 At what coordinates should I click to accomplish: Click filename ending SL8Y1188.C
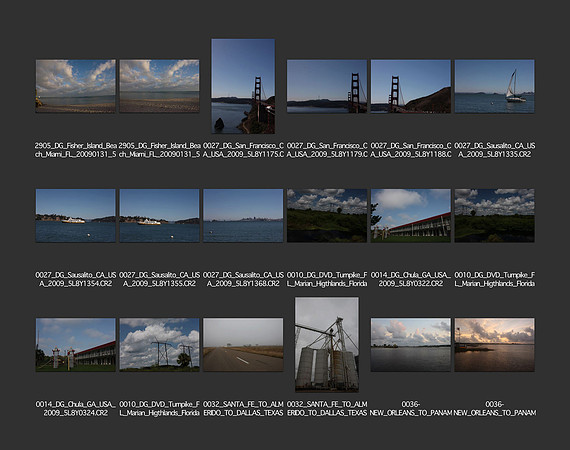pos(411,150)
